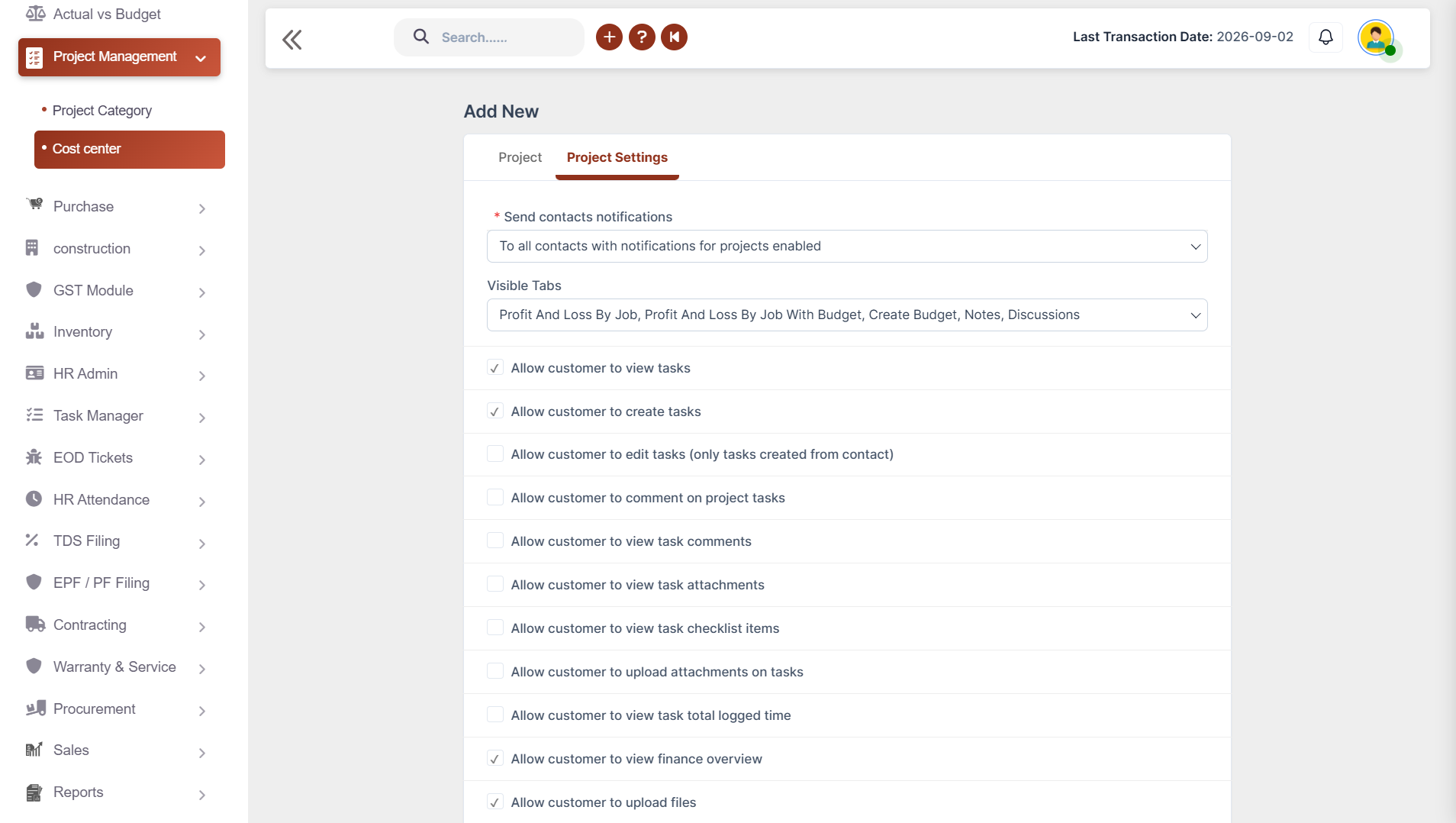Open TDS Filing menu
The image size is (1456, 823).
pyautogui.click(x=86, y=541)
